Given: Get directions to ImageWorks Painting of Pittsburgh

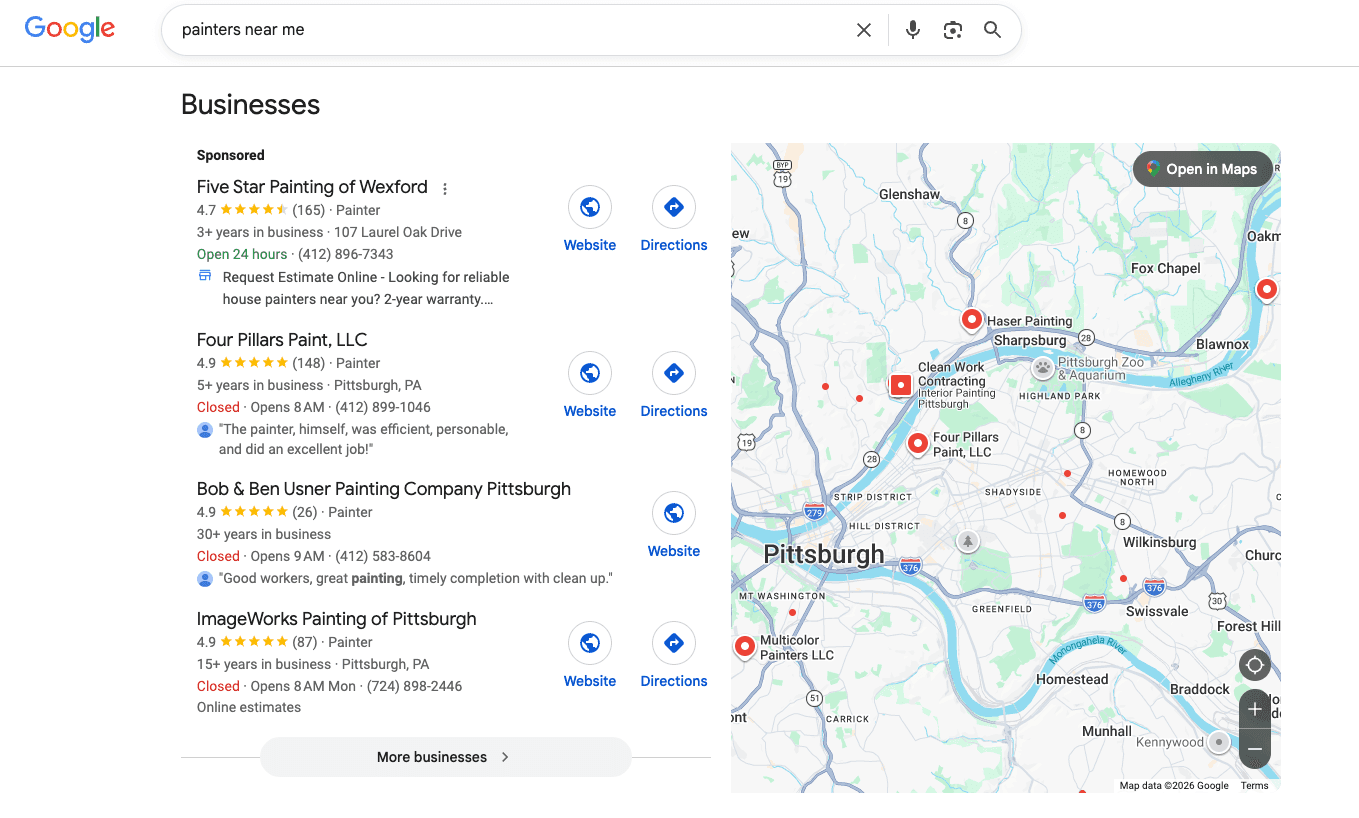Looking at the screenshot, I should point(674,643).
